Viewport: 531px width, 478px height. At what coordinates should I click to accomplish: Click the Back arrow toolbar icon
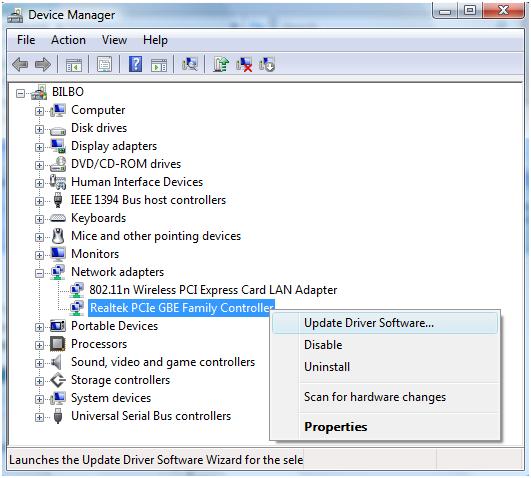(20, 64)
